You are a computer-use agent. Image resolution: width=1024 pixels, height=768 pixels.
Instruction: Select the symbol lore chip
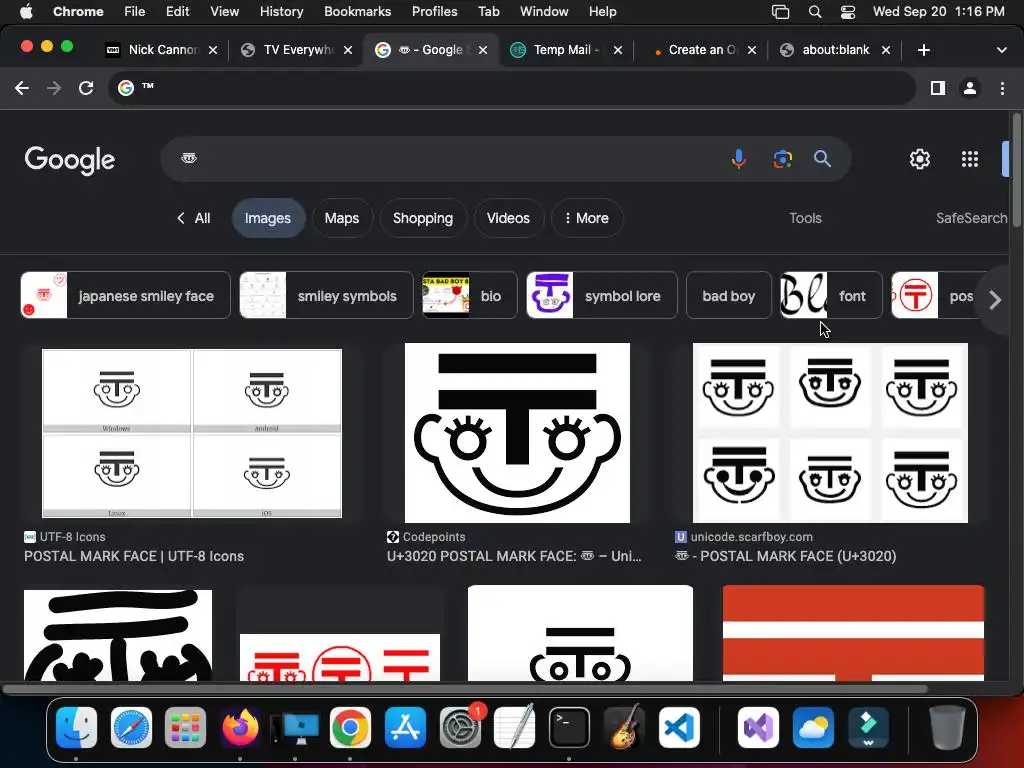(602, 295)
